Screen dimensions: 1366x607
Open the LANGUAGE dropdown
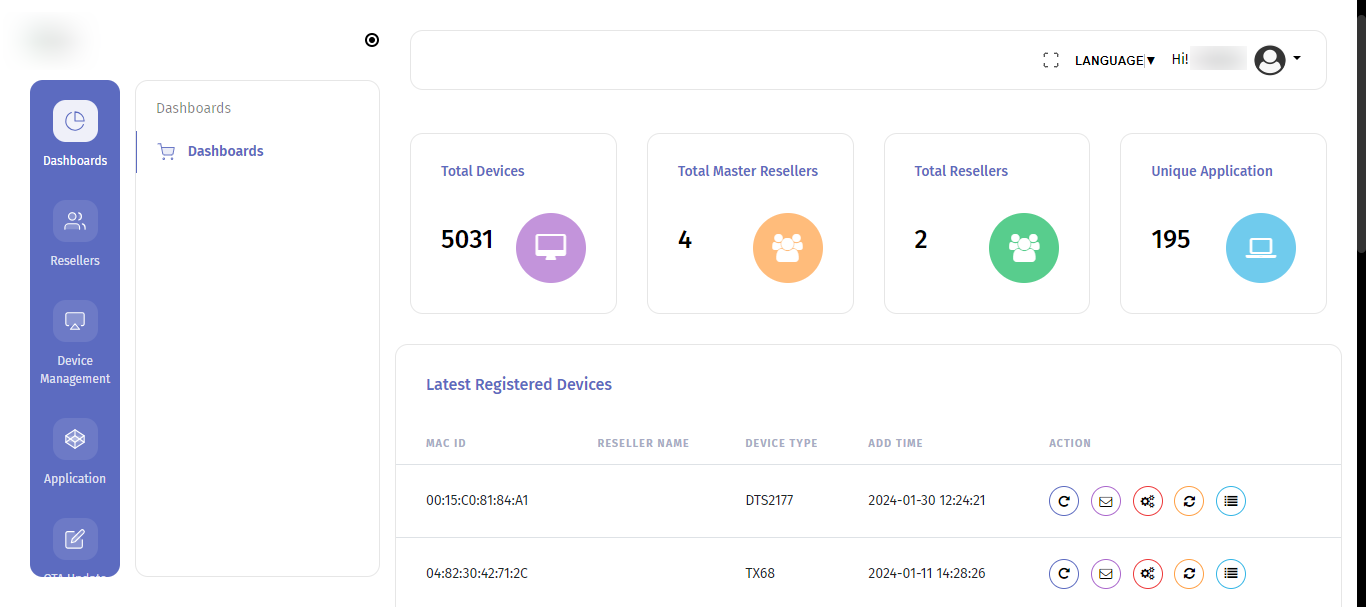pyautogui.click(x=1114, y=61)
